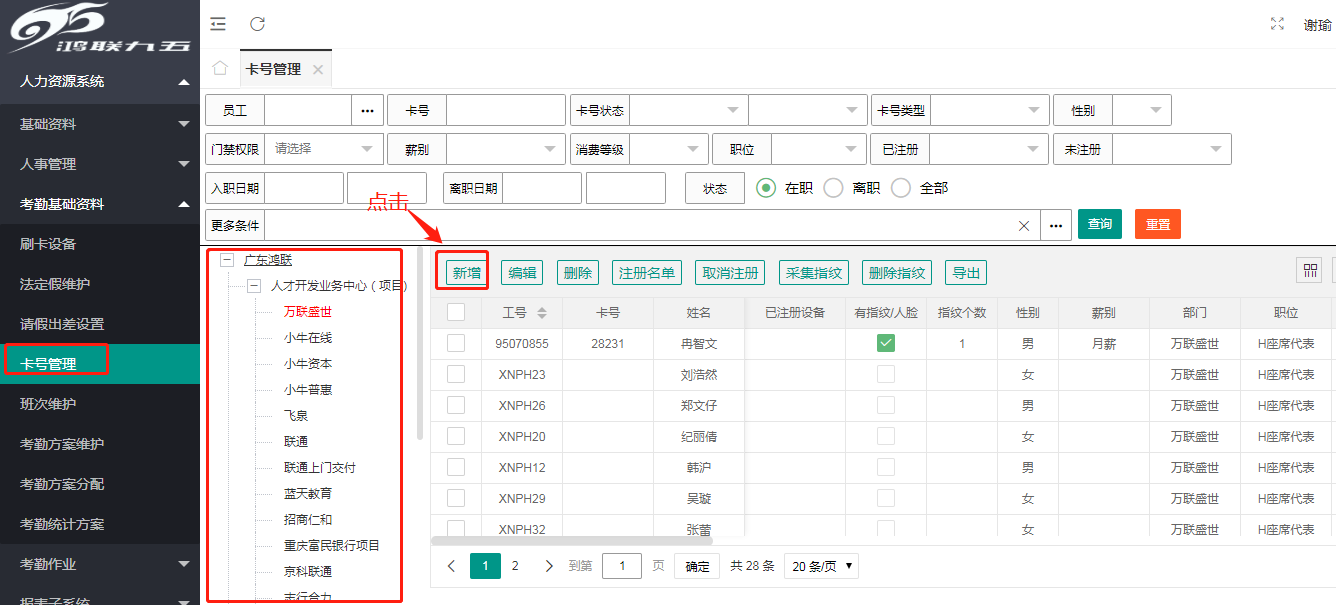
Task: Click the fullscreen icon in top bar
Action: click(x=1276, y=24)
